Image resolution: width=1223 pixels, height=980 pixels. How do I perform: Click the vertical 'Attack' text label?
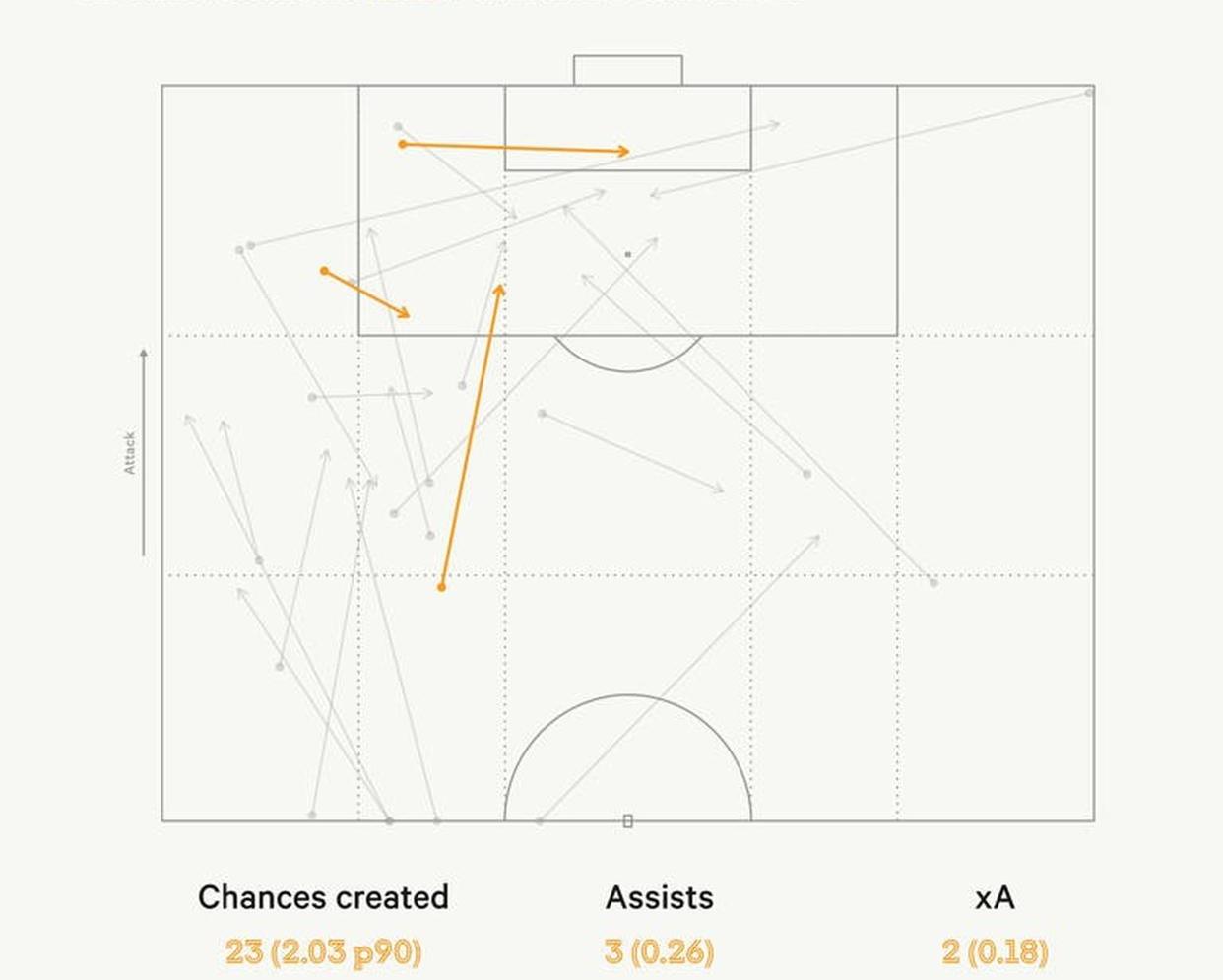pyautogui.click(x=129, y=453)
